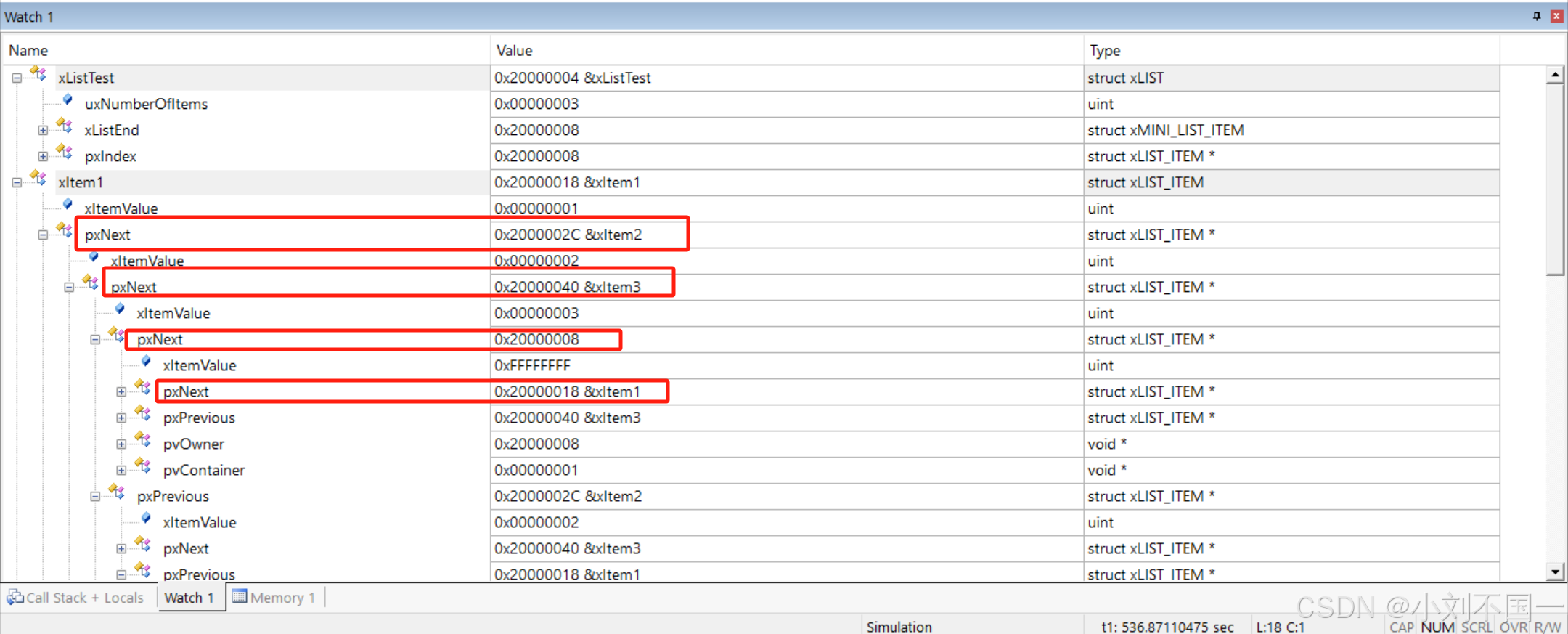
Task: Click the xItem1 struct icon
Action: [x=38, y=179]
